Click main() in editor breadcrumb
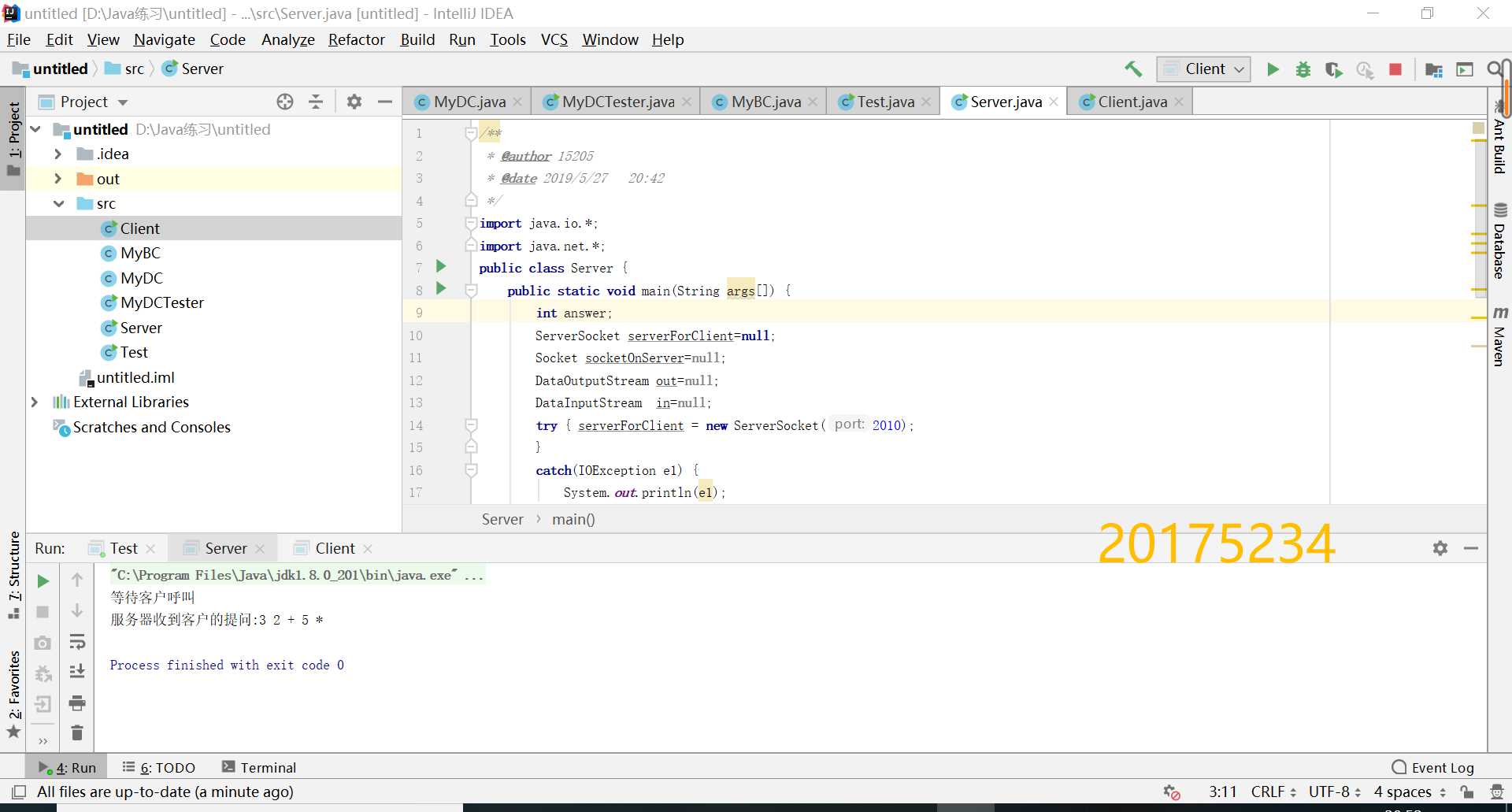This screenshot has width=1512, height=812. coord(573,519)
